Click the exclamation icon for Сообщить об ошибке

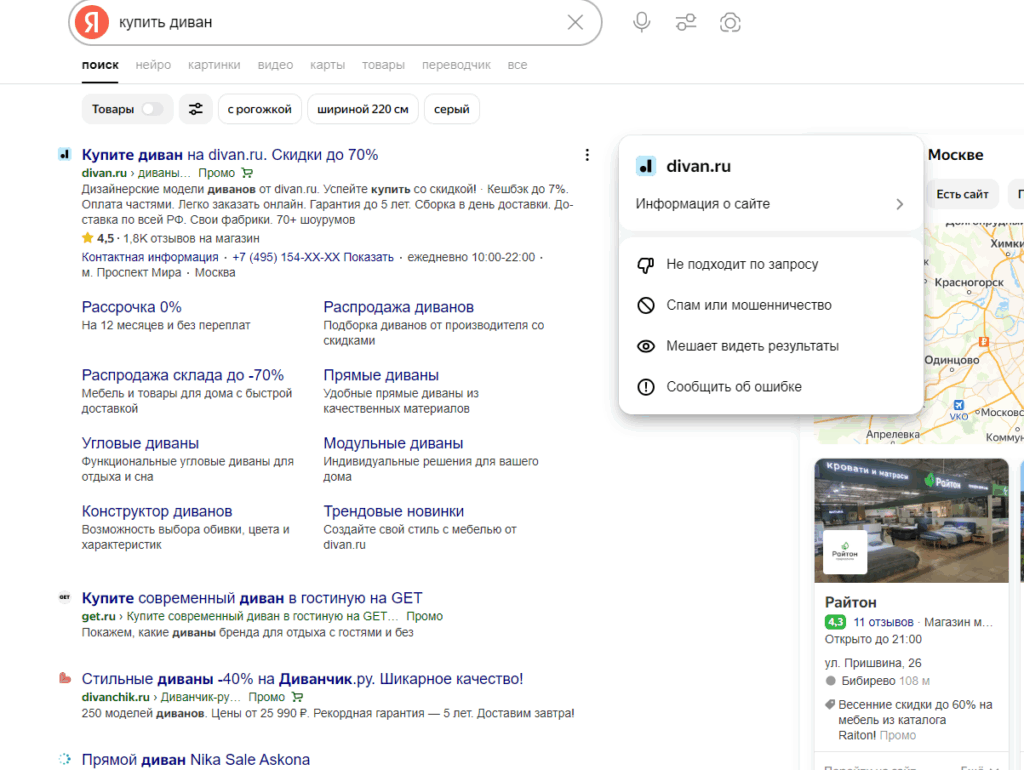coord(646,387)
